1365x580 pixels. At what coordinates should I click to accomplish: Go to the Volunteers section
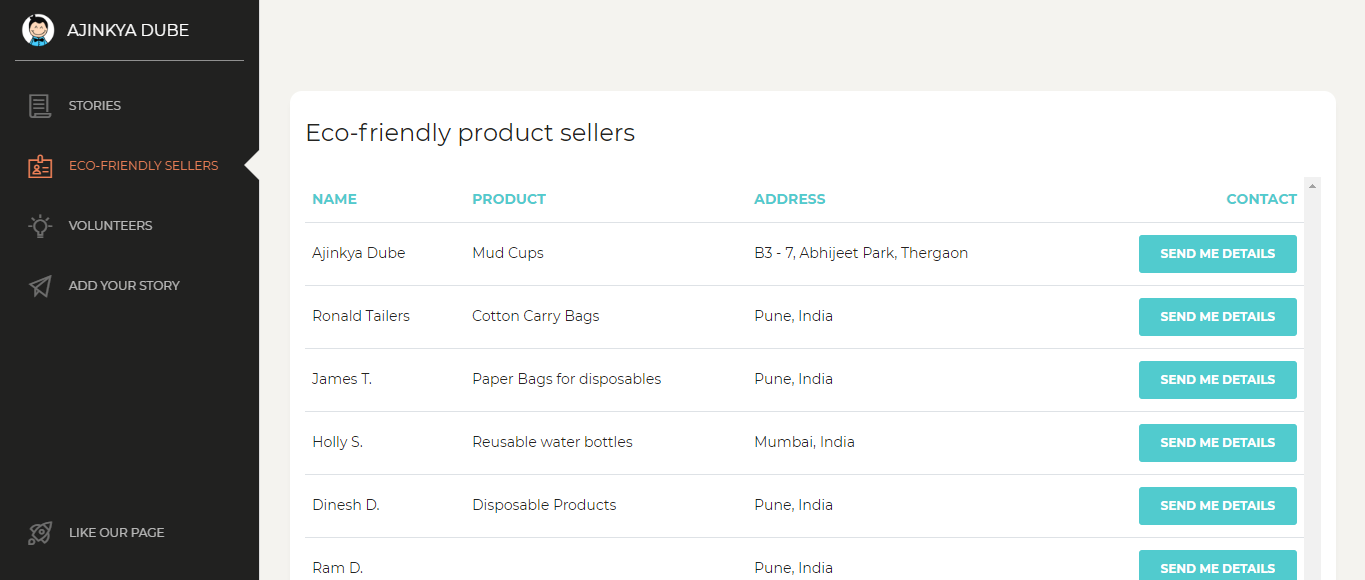click(110, 226)
